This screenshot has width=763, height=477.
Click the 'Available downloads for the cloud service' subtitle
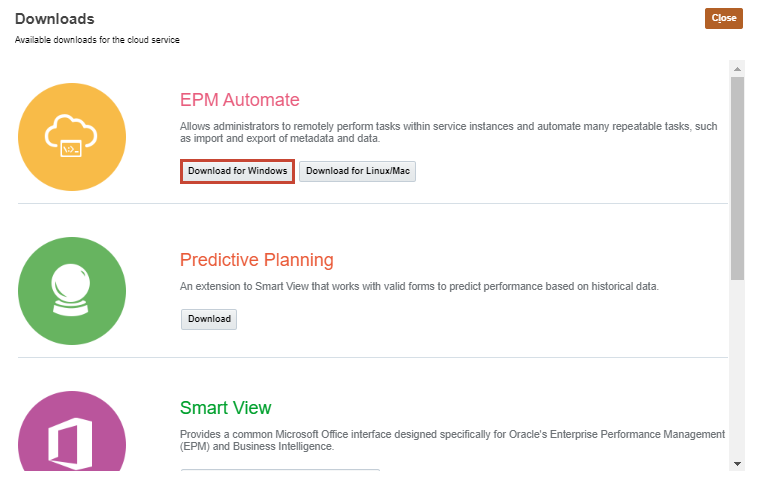coord(96,40)
